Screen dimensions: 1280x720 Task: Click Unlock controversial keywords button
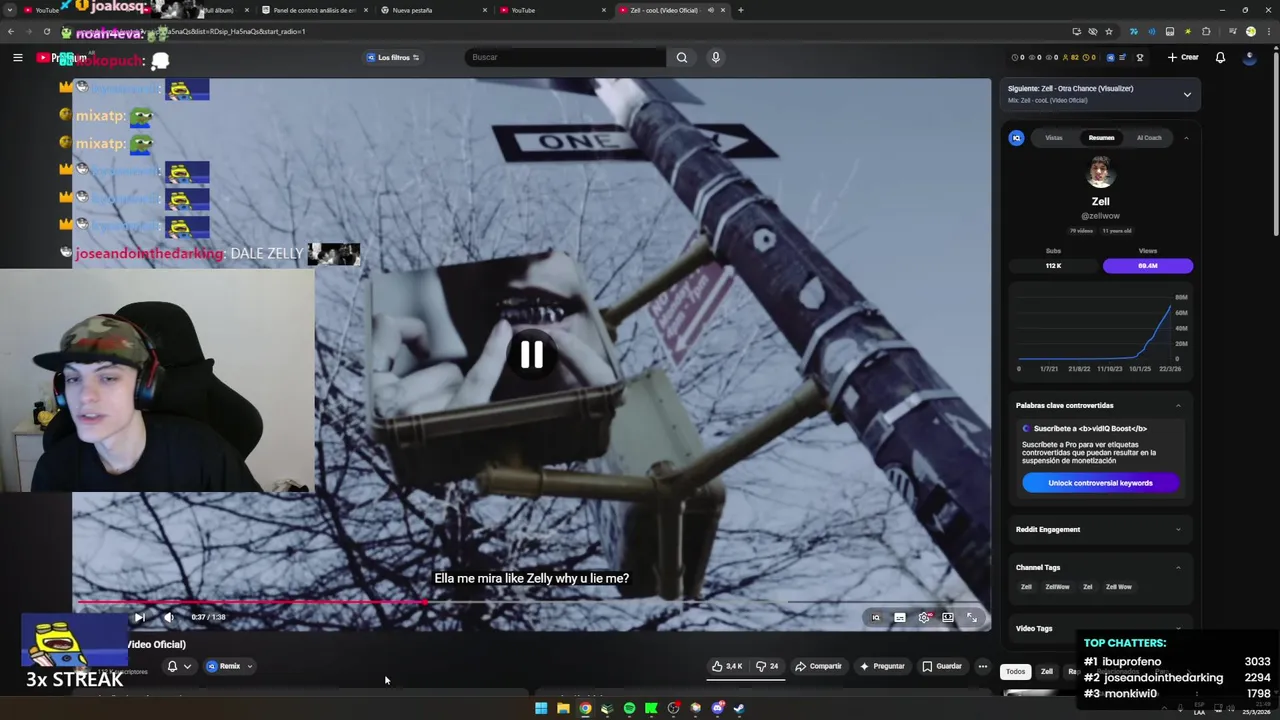click(1100, 483)
